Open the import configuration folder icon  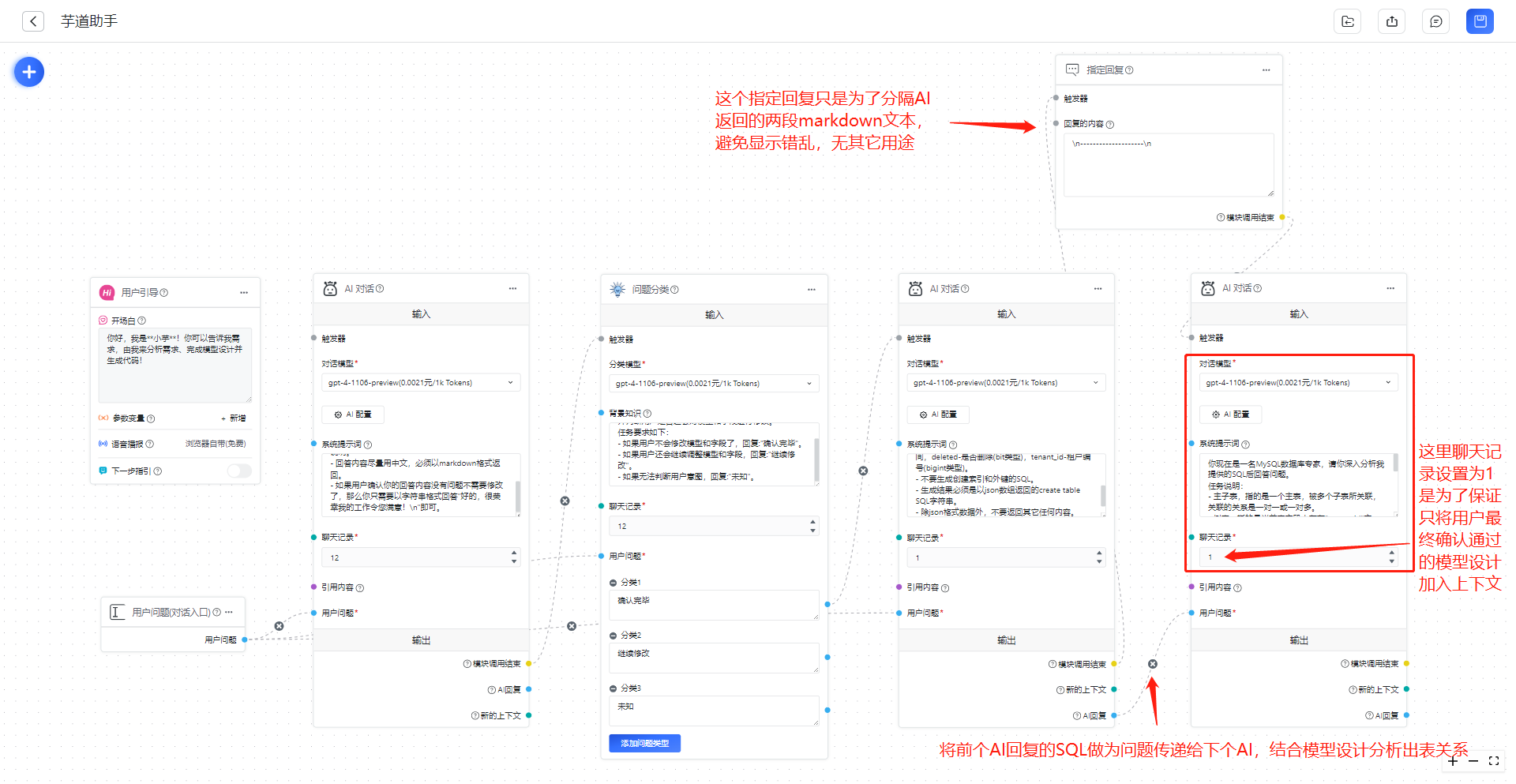point(1348,21)
